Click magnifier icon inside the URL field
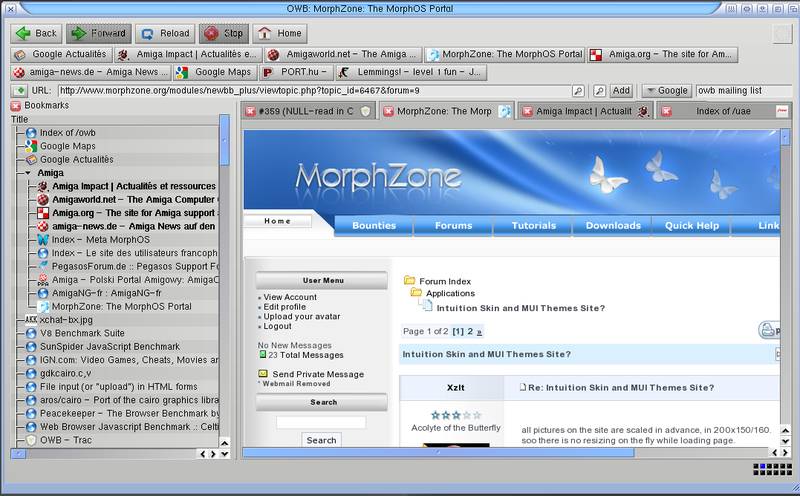The image size is (800, 496). coord(578,91)
